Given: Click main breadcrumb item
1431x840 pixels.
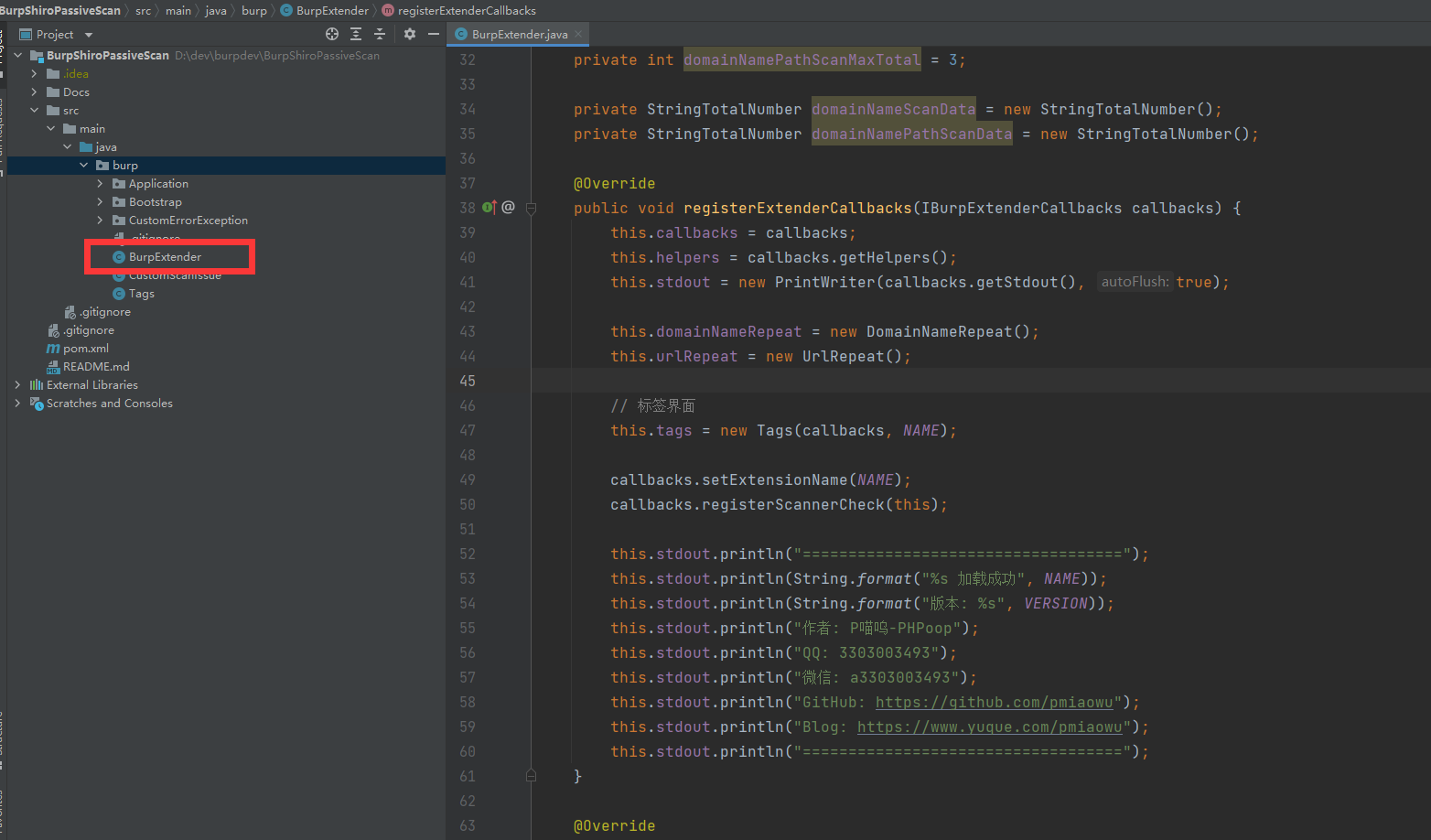Looking at the screenshot, I should (x=178, y=10).
